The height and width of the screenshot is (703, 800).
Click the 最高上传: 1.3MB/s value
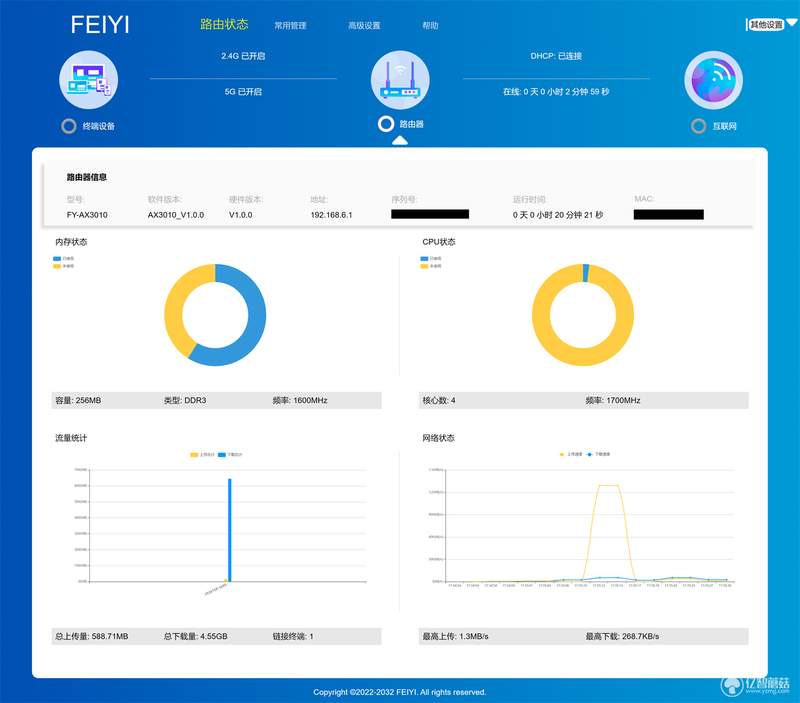tap(455, 636)
